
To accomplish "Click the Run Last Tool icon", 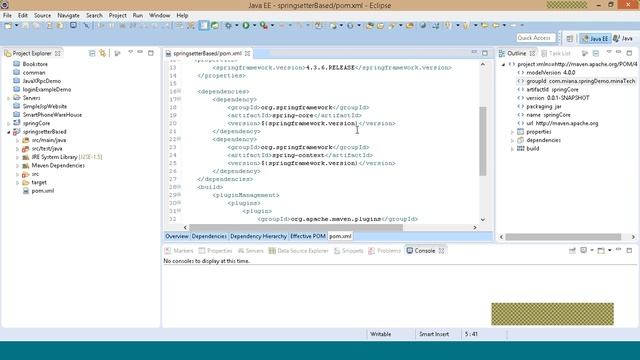I will coord(264,25).
